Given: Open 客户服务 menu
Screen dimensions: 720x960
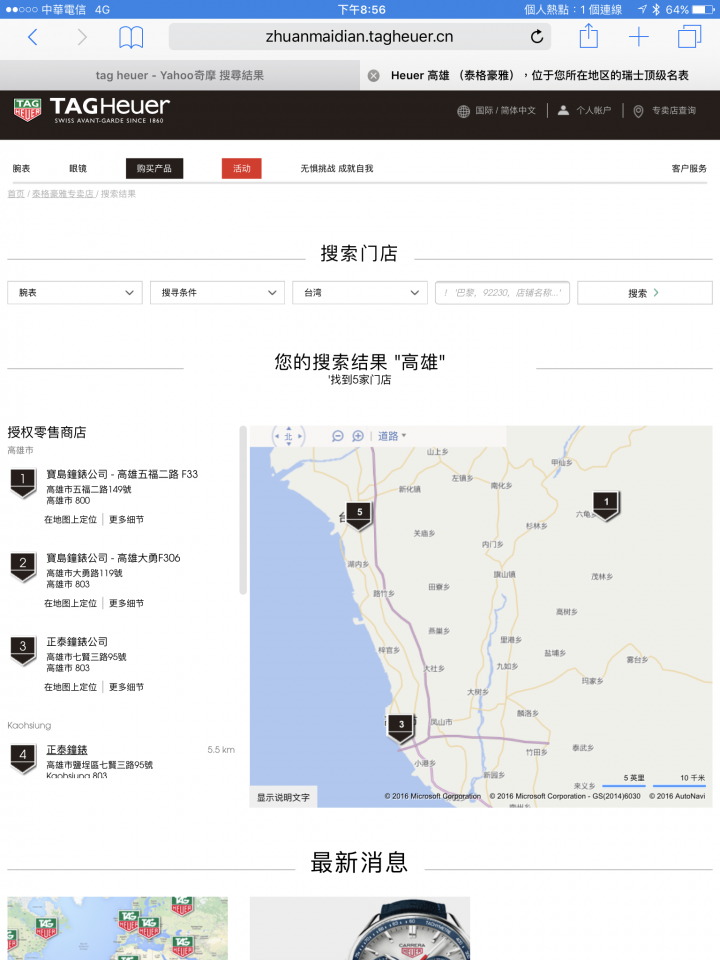Looking at the screenshot, I should point(689,168).
